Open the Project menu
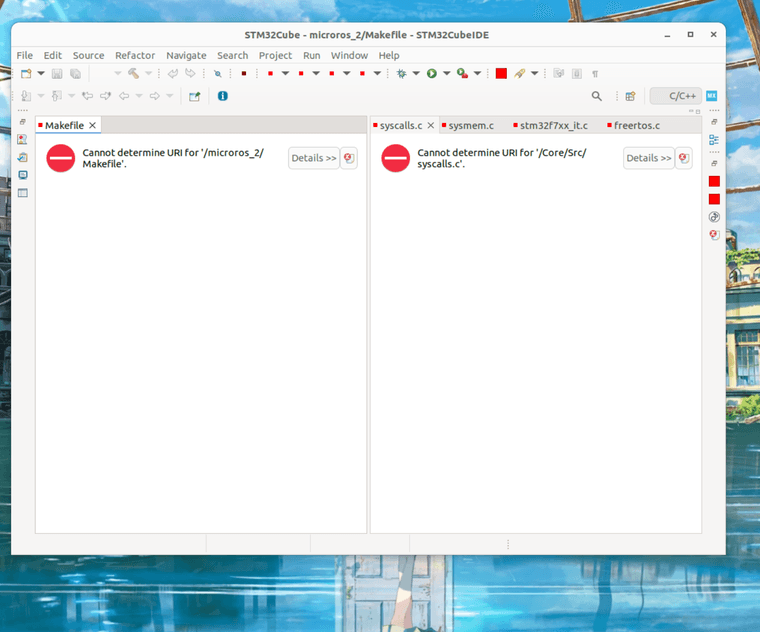This screenshot has height=632, width=760. [x=275, y=55]
